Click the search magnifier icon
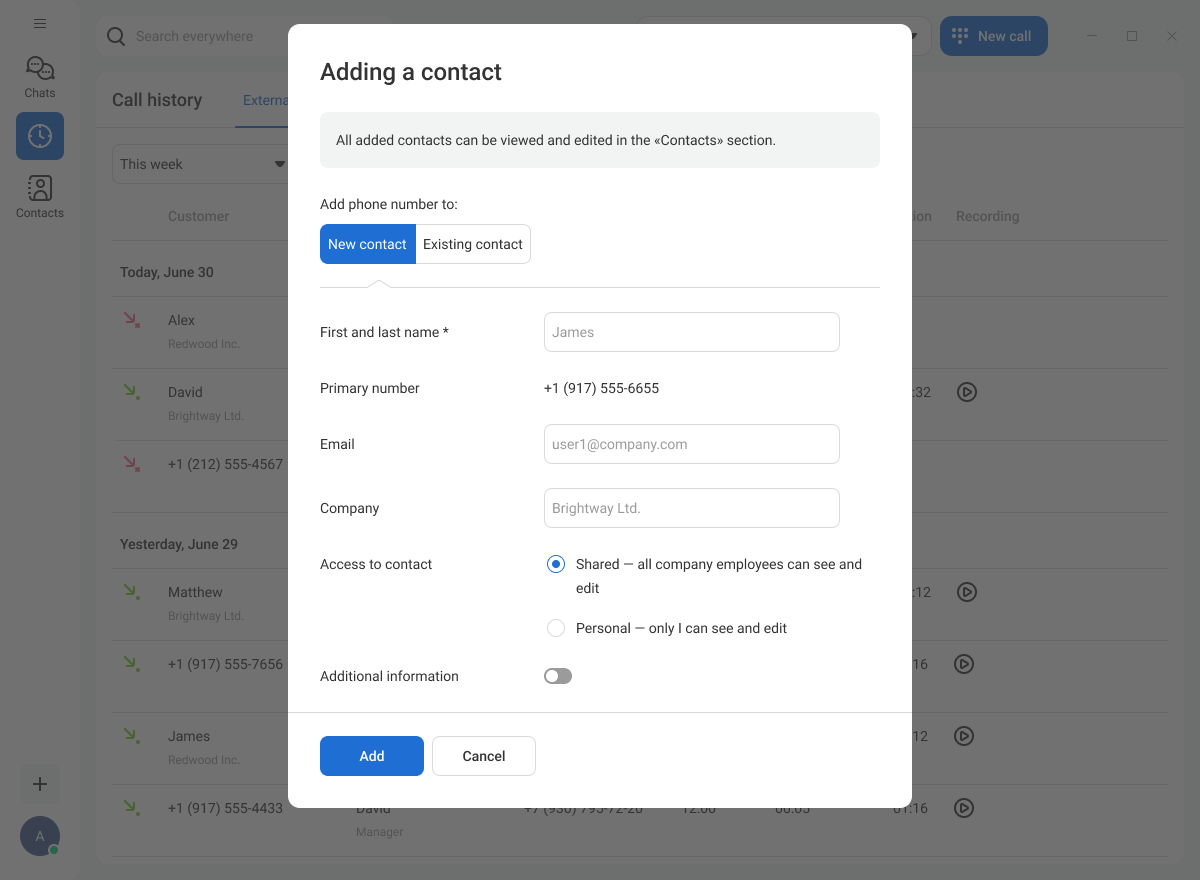The image size is (1200, 880). (x=117, y=36)
